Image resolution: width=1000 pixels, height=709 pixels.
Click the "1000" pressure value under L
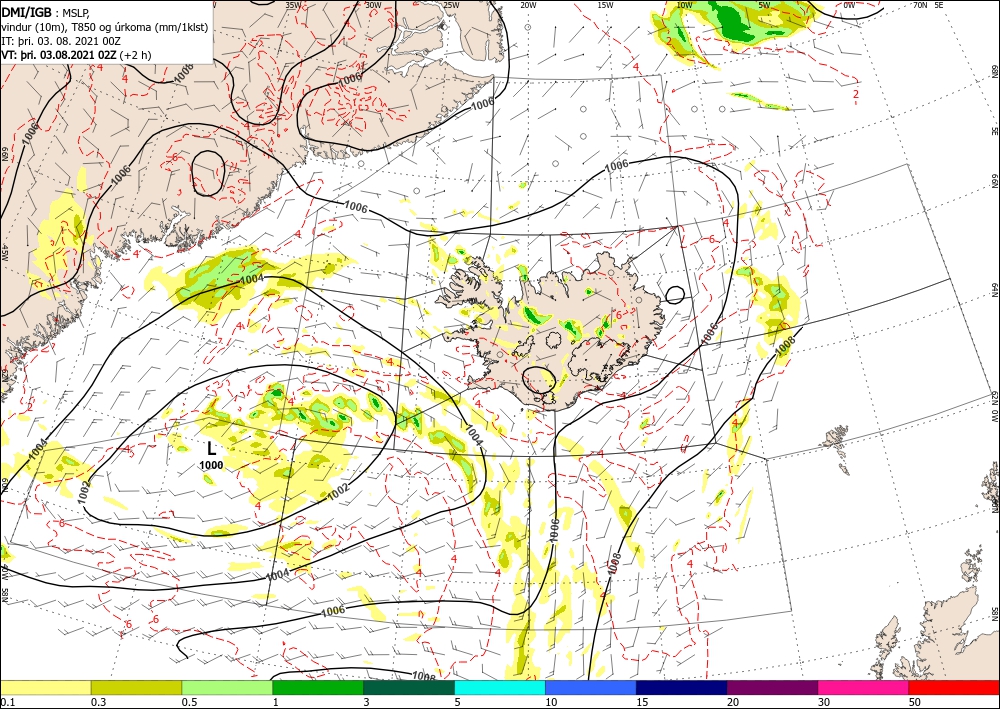coord(212,465)
